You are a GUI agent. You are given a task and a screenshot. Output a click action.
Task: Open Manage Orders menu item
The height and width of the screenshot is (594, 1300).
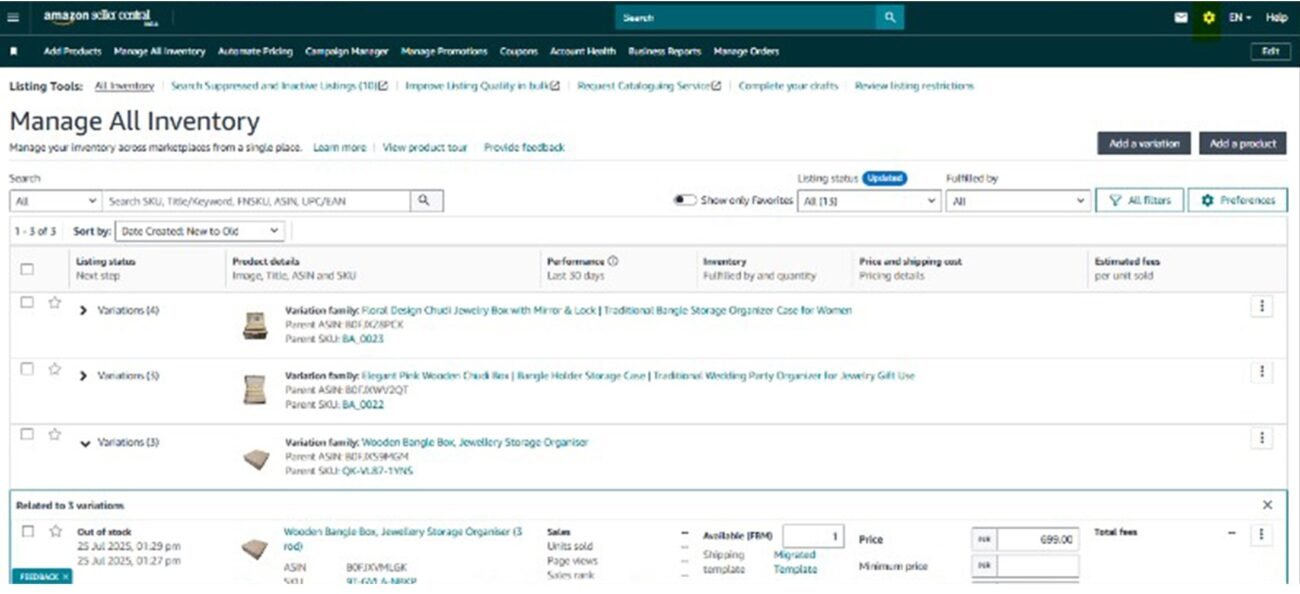coord(746,51)
